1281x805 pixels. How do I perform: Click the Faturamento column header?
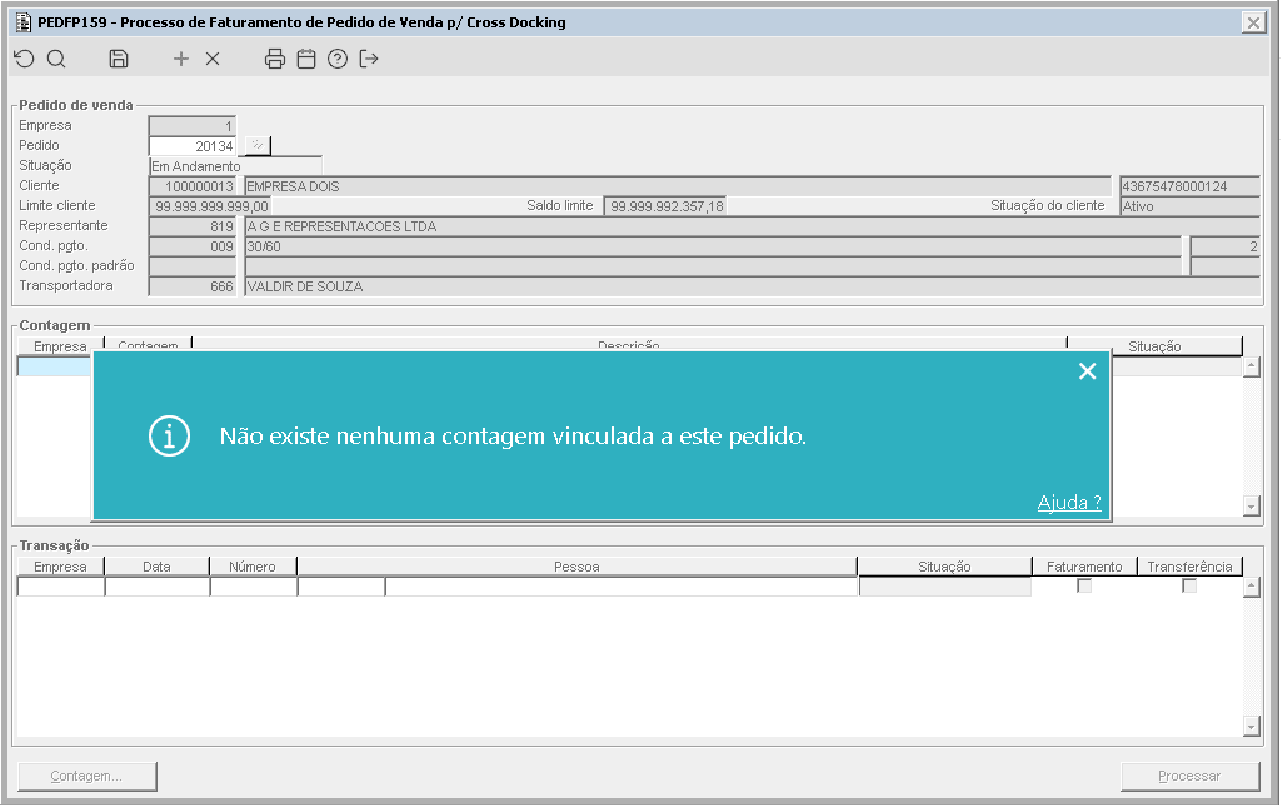click(1085, 567)
